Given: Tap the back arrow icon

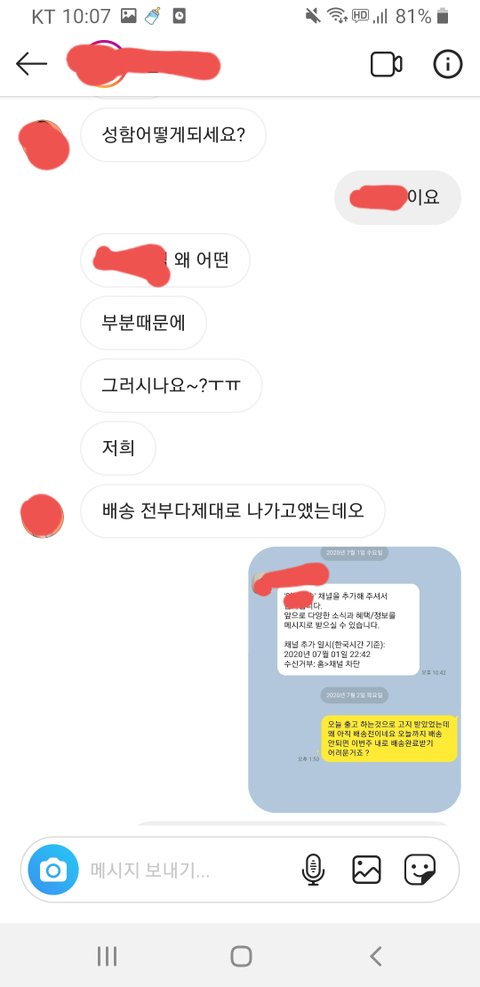Looking at the screenshot, I should 31,64.
